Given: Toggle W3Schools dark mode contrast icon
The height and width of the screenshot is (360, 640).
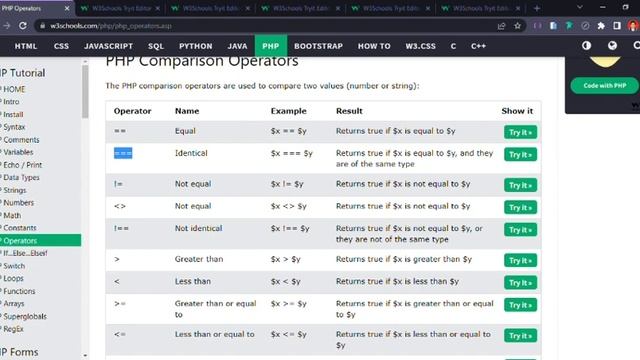Looking at the screenshot, I should [587, 46].
